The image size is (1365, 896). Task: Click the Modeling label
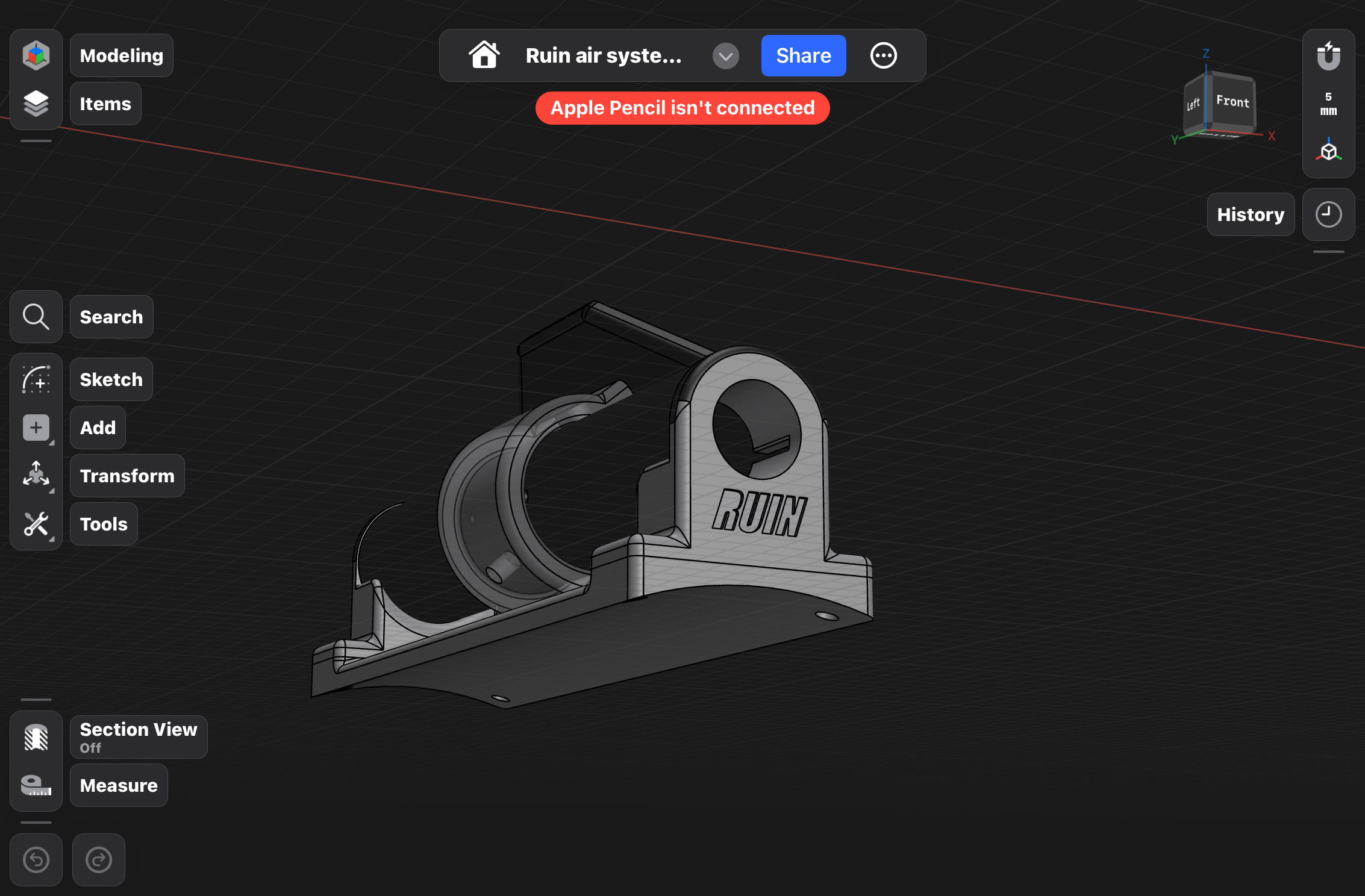[x=122, y=55]
